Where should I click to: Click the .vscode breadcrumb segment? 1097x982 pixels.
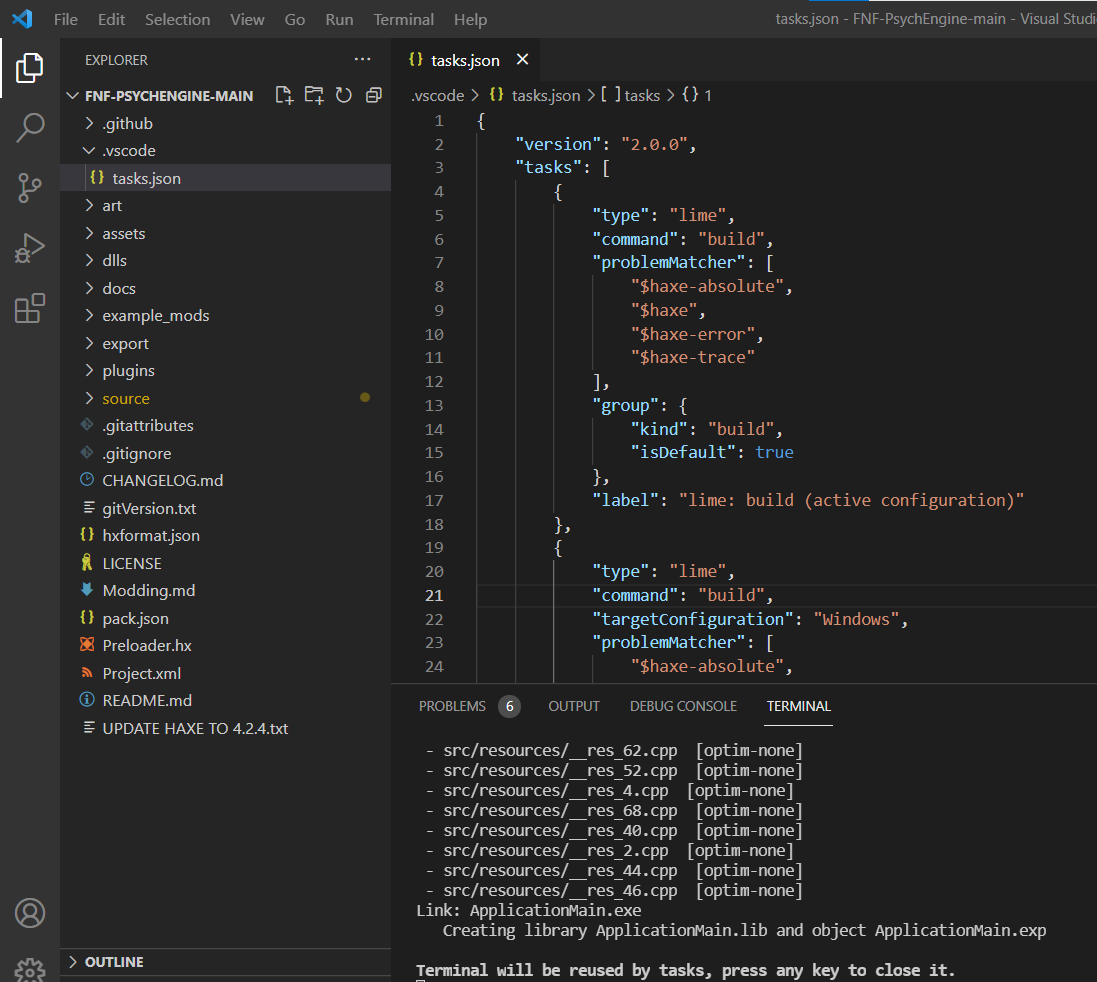(438, 95)
